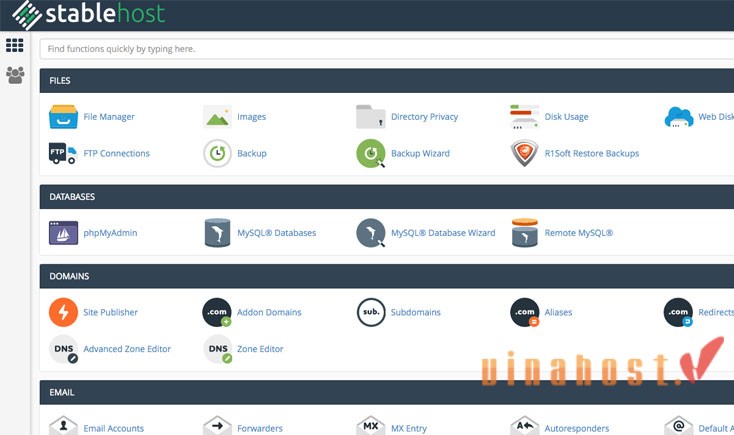Open the Email Accounts link

(x=114, y=428)
